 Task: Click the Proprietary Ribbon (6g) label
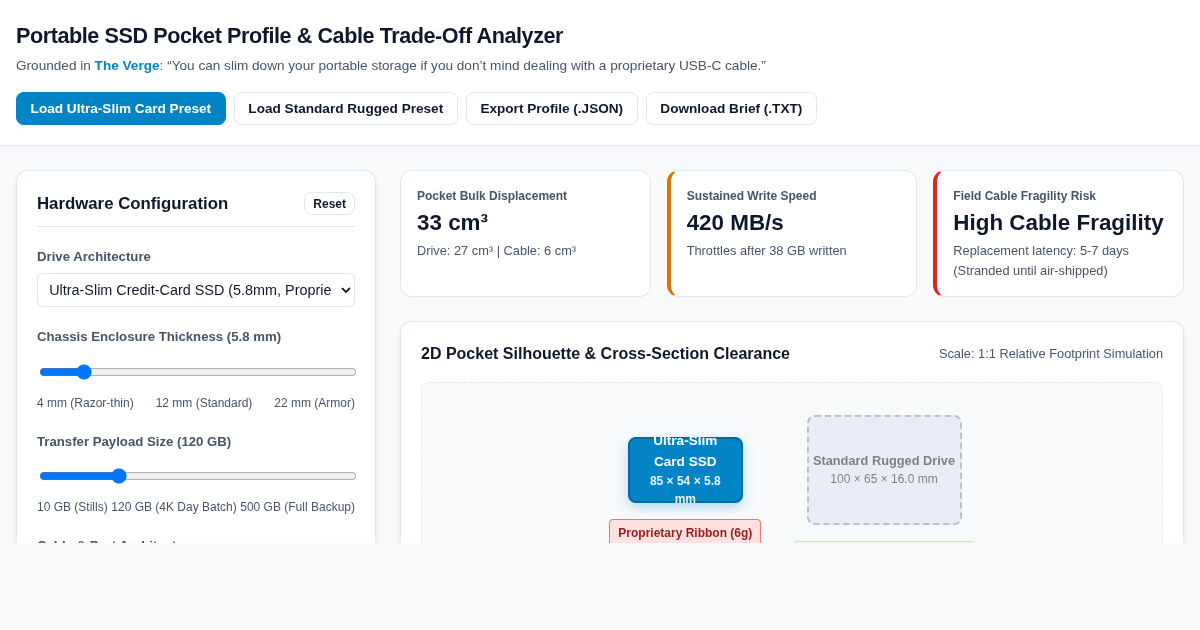[685, 532]
